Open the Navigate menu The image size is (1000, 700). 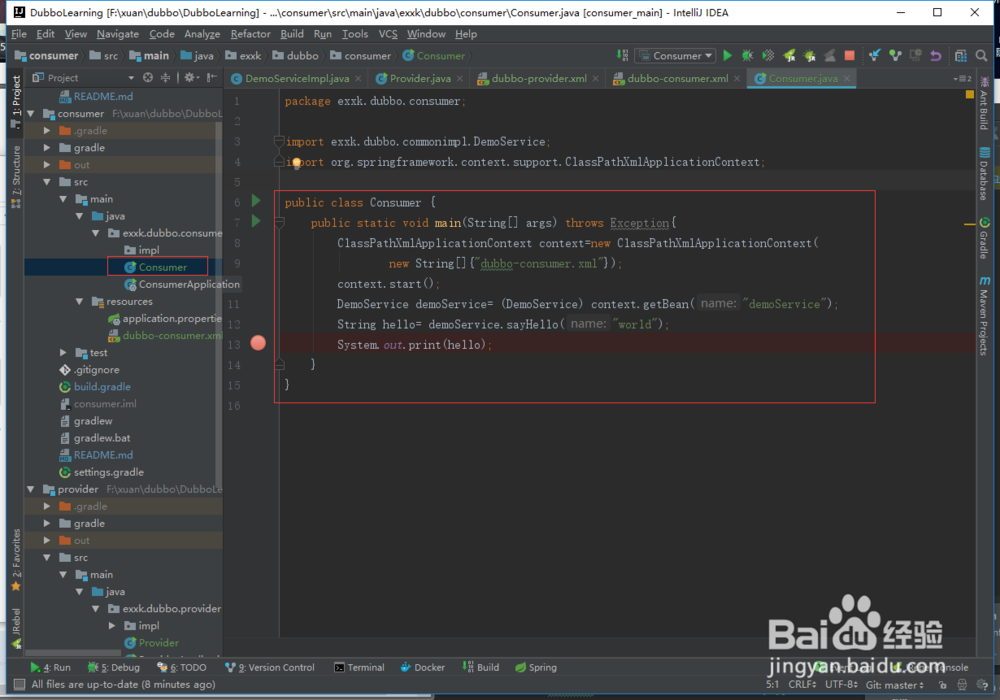(x=117, y=34)
